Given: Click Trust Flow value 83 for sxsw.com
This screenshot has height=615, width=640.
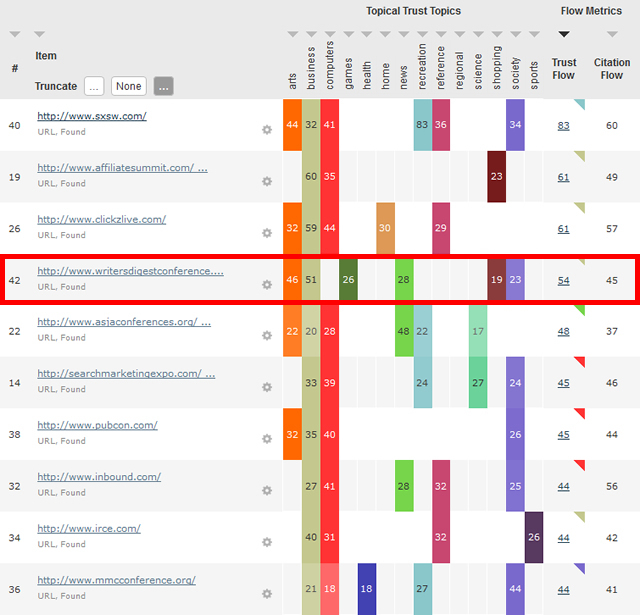Looking at the screenshot, I should coord(564,126).
